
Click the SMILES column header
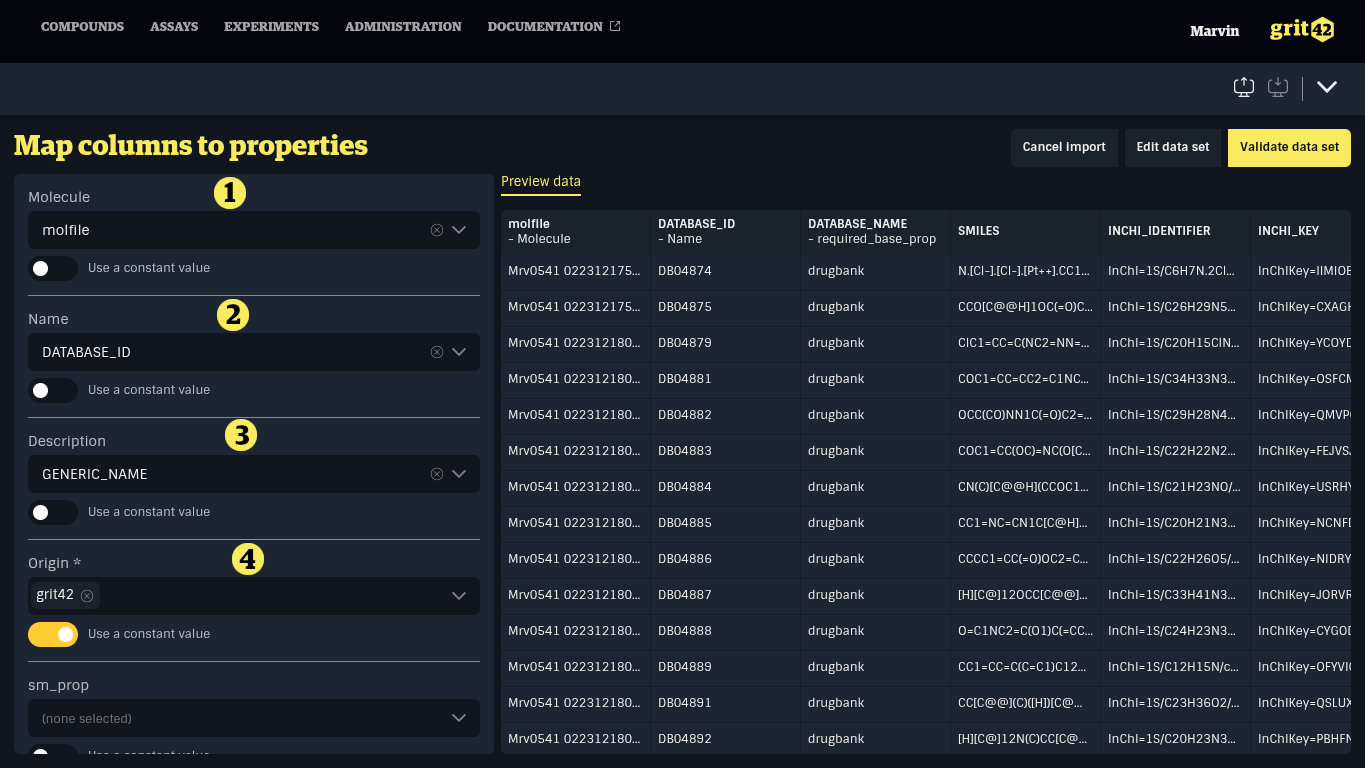(x=1026, y=231)
